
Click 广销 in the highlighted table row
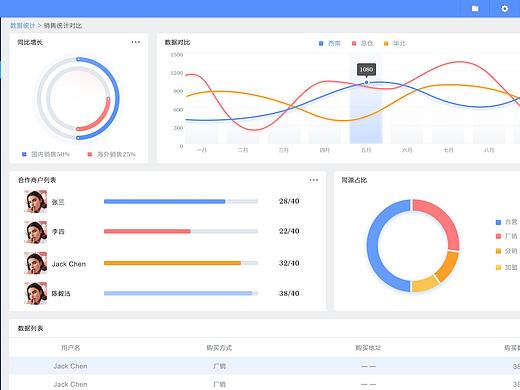(x=219, y=366)
